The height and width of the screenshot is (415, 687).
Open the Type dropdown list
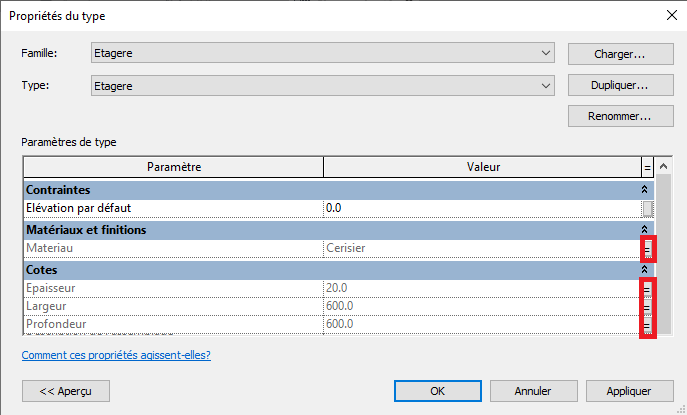[x=545, y=86]
